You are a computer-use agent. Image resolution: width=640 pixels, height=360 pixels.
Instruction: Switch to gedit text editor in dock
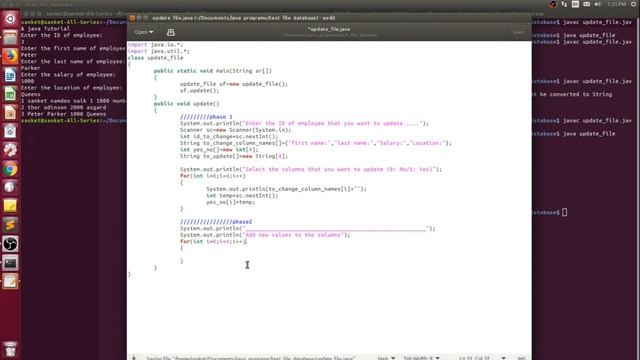[x=10, y=282]
